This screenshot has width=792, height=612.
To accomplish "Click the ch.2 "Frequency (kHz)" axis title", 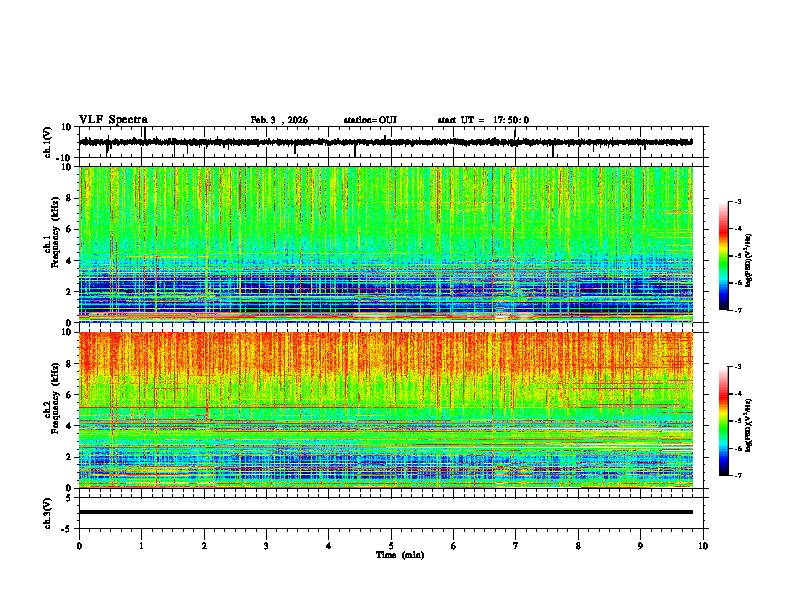I will tap(55, 398).
